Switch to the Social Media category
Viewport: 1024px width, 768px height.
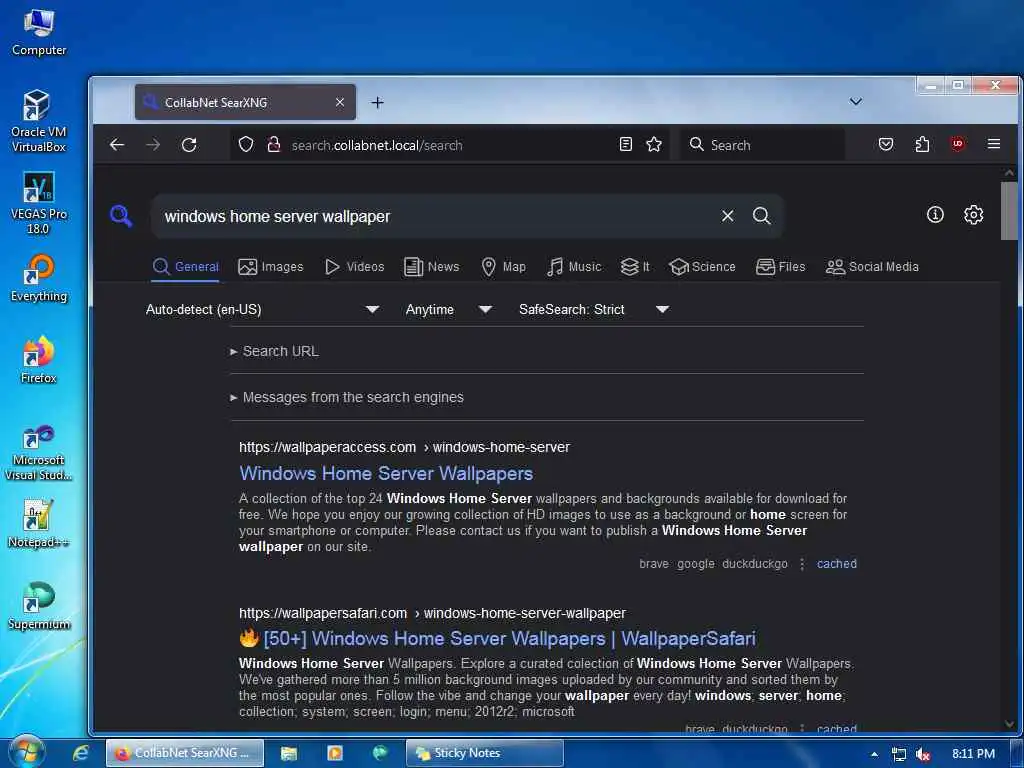tap(872, 266)
